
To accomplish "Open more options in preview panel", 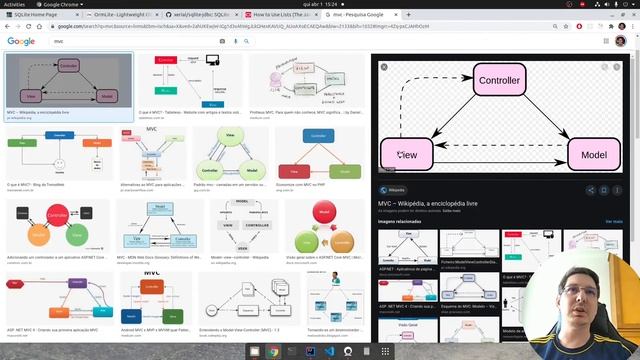I will tap(617, 190).
